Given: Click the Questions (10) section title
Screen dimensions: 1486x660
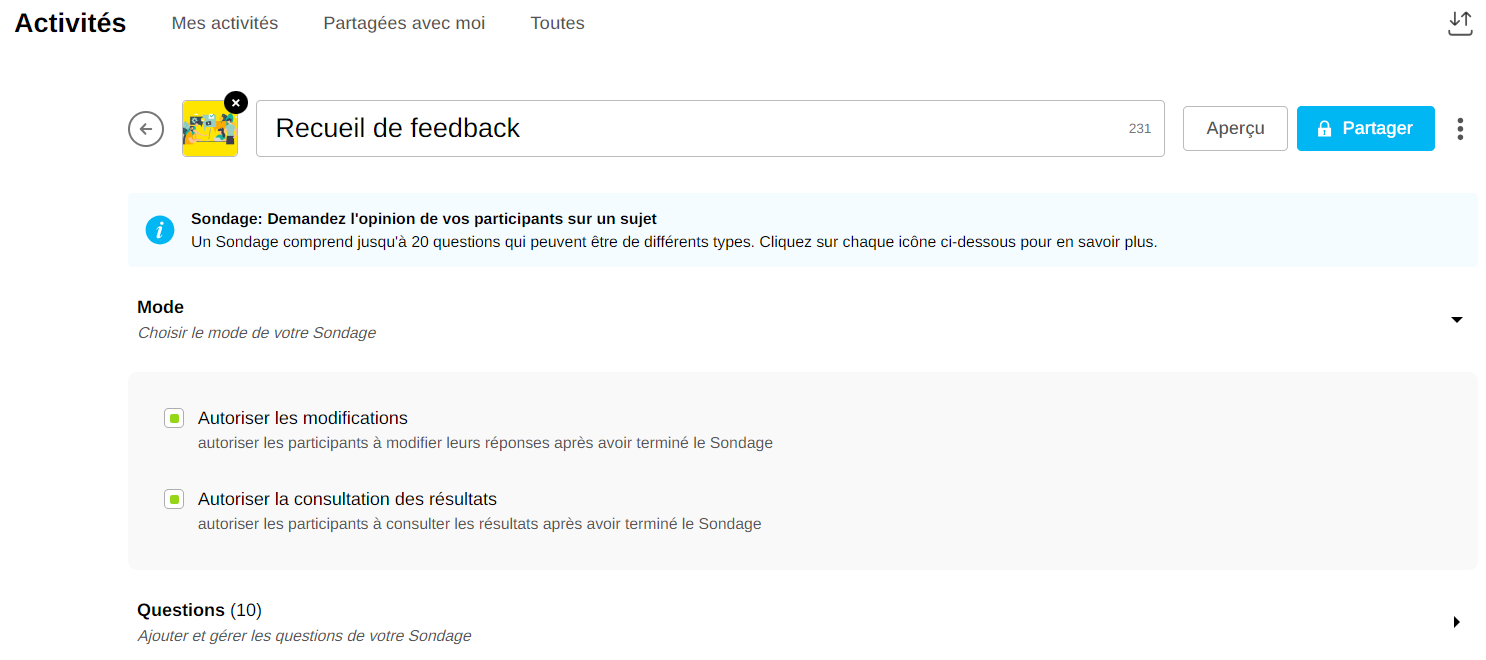Looking at the screenshot, I should pyautogui.click(x=199, y=610).
